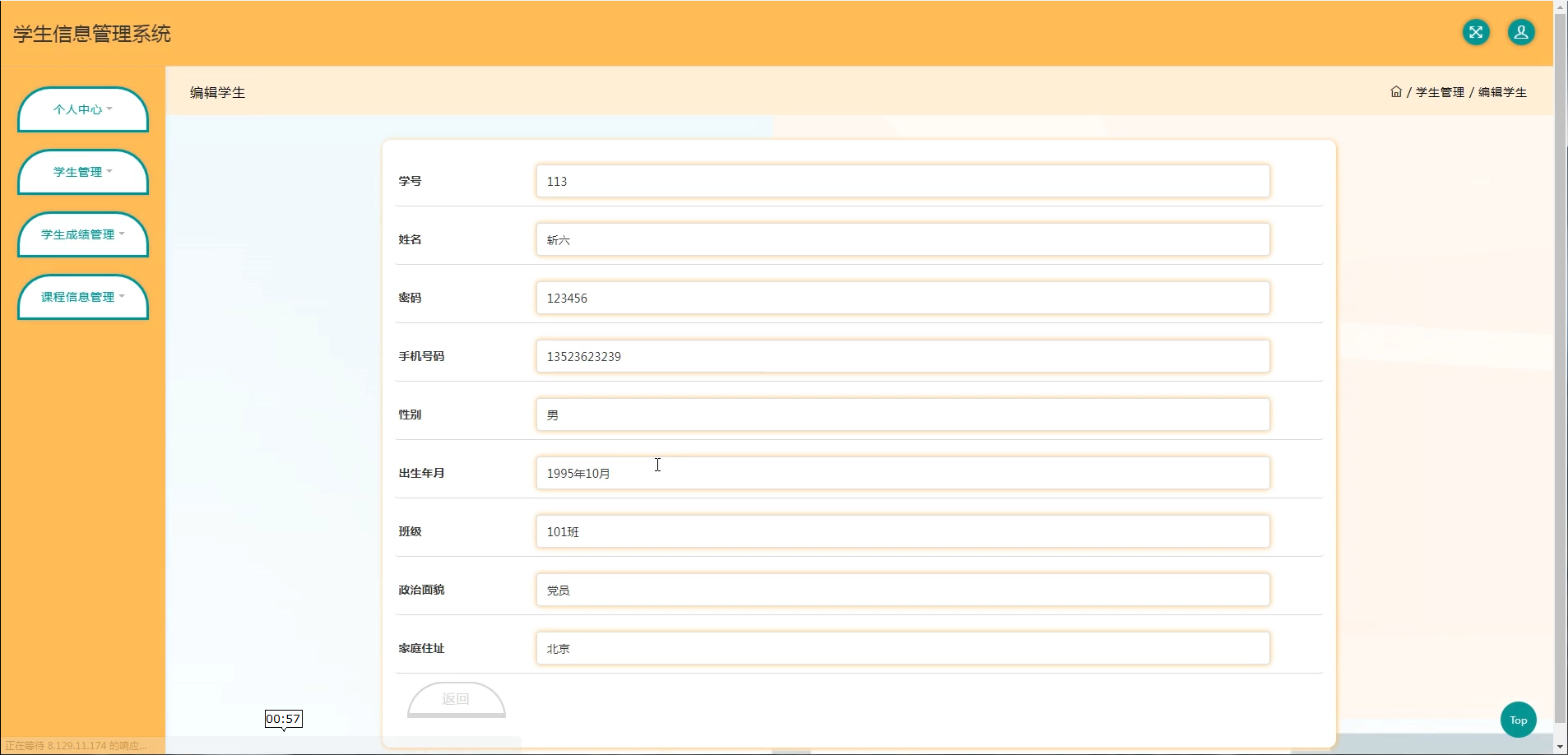This screenshot has height=755, width=1568.
Task: Click the 密码 field showing 123456
Action: (x=902, y=298)
